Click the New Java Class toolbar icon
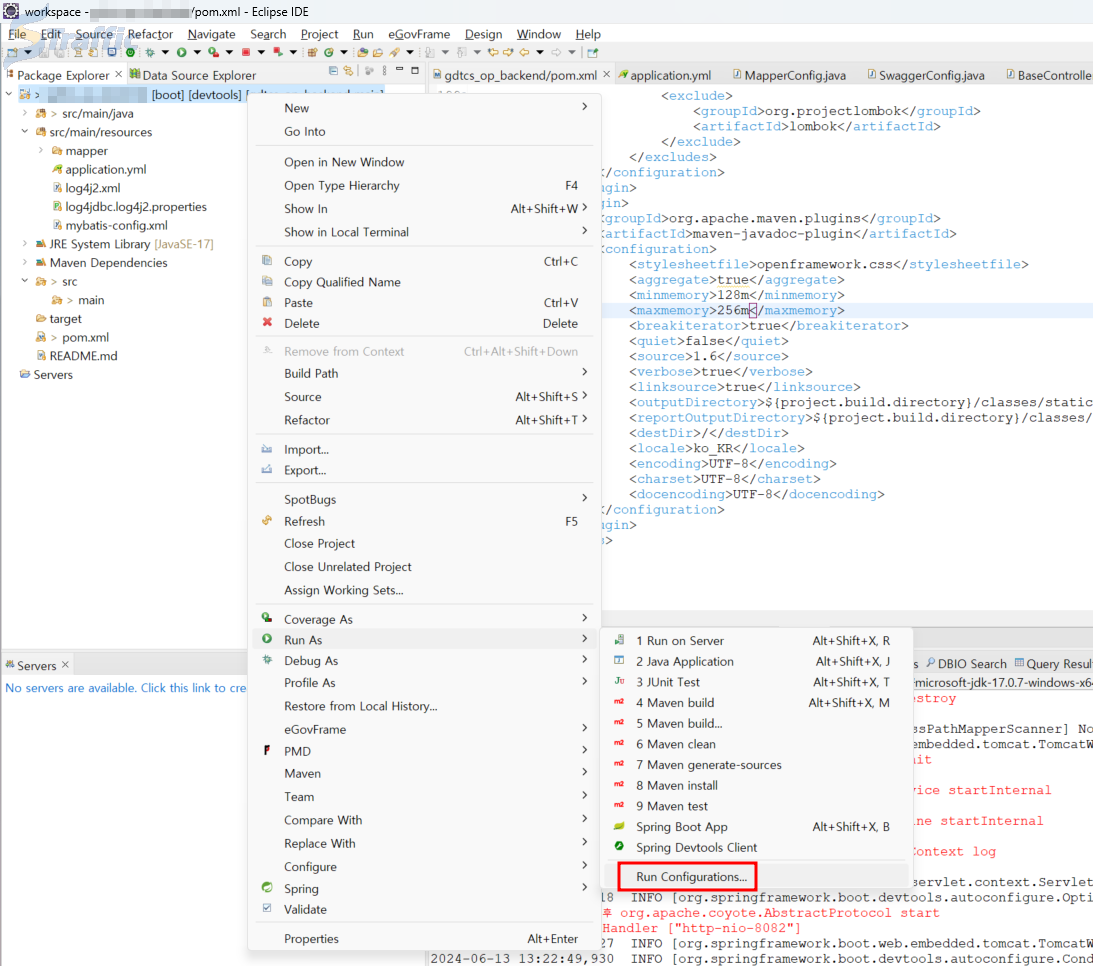1093x966 pixels. coord(328,52)
